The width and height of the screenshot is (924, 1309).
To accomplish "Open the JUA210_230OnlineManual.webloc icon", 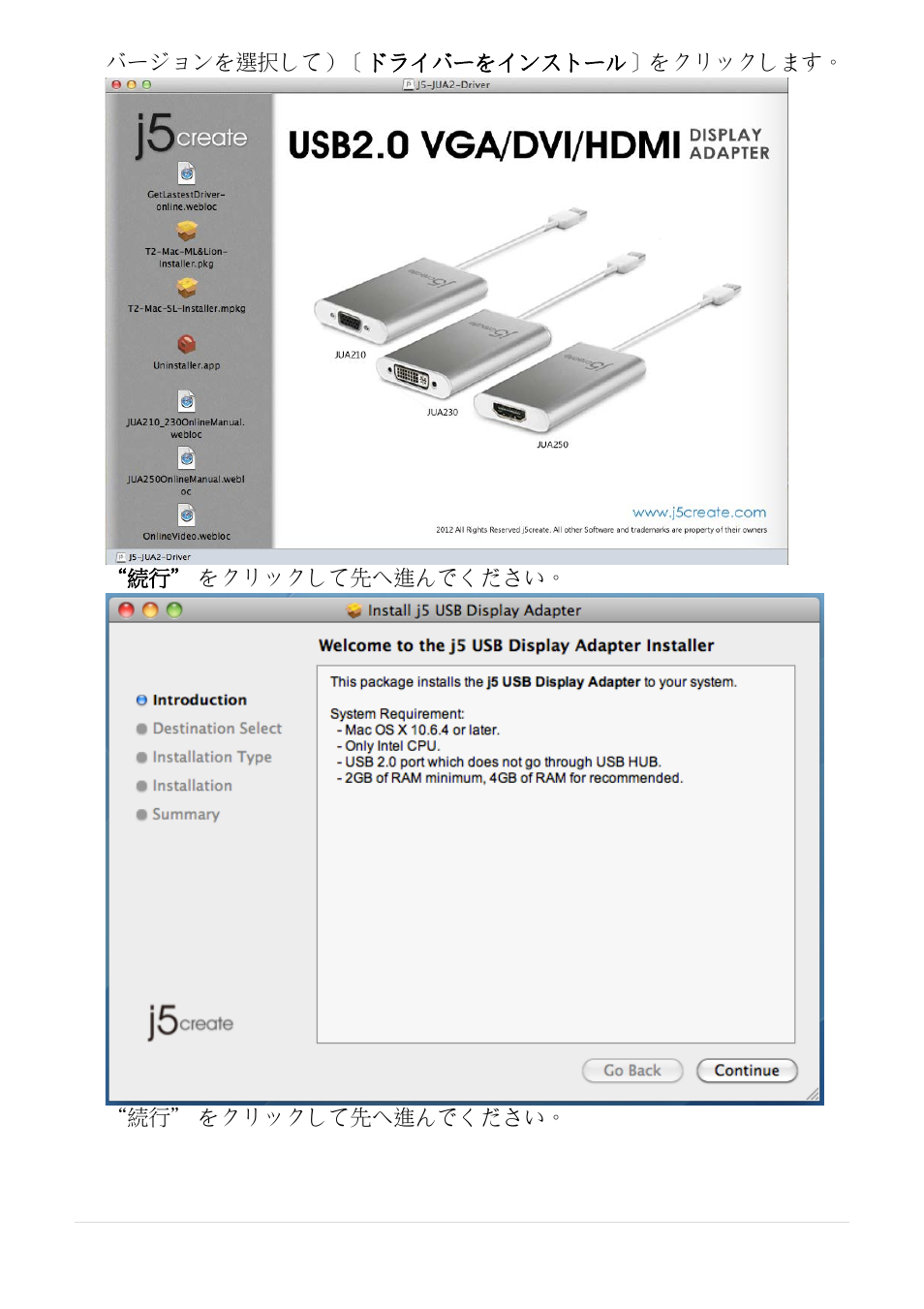I will tap(187, 401).
